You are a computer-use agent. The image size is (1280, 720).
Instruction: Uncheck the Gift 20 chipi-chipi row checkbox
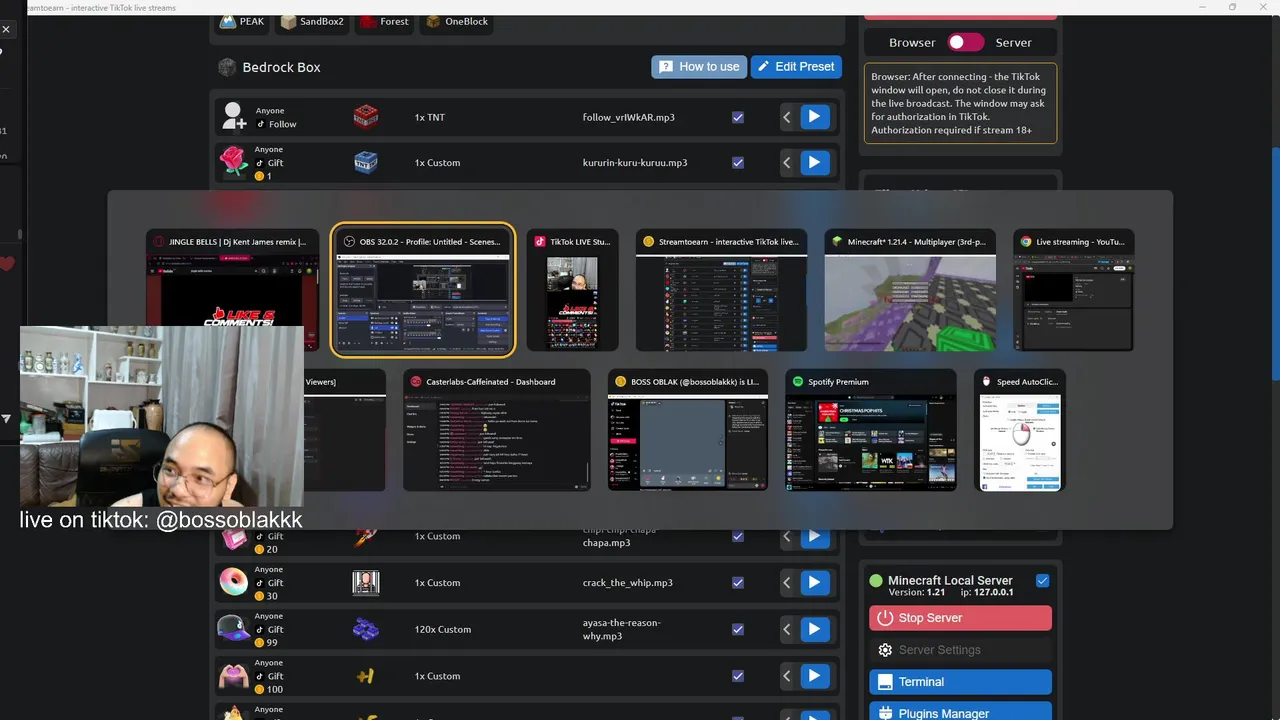tap(738, 536)
